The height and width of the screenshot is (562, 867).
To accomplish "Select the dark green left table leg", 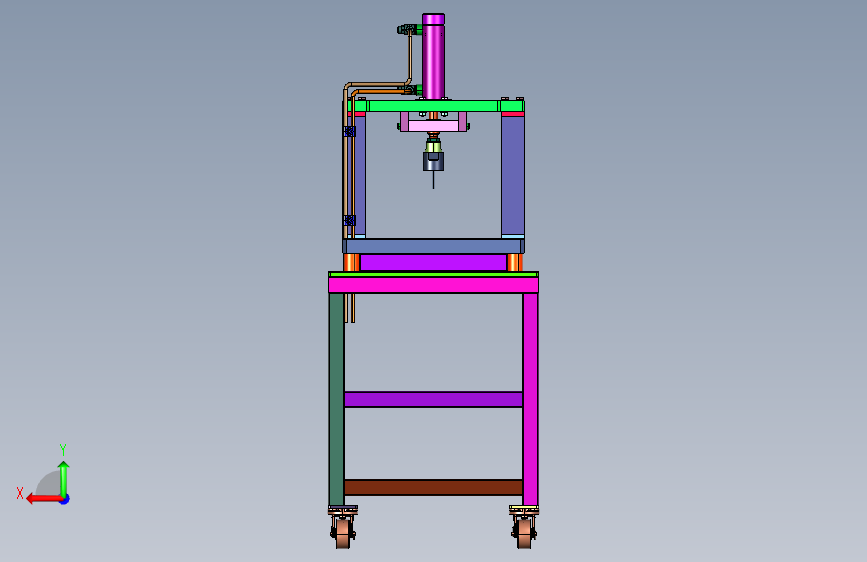I will click(336, 399).
